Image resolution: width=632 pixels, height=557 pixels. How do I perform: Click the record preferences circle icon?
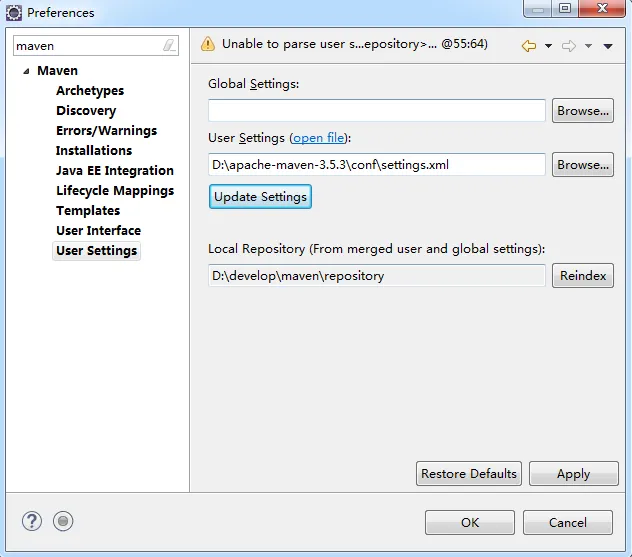(63, 521)
